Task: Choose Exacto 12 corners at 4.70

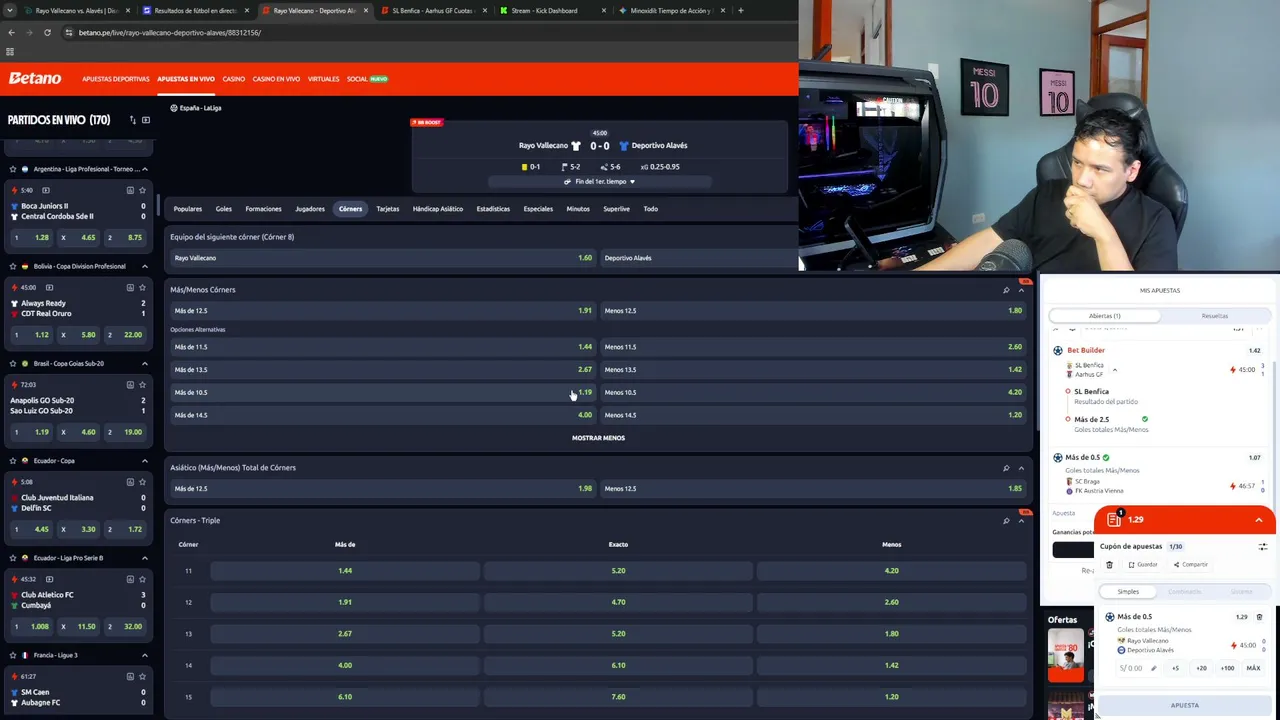Action: pyautogui.click(x=618, y=602)
